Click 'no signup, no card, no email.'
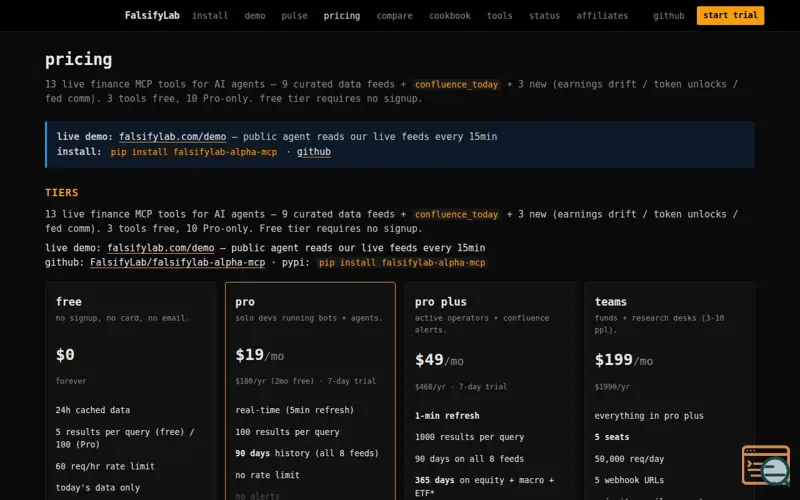The width and height of the screenshot is (800, 500). [x=122, y=318]
